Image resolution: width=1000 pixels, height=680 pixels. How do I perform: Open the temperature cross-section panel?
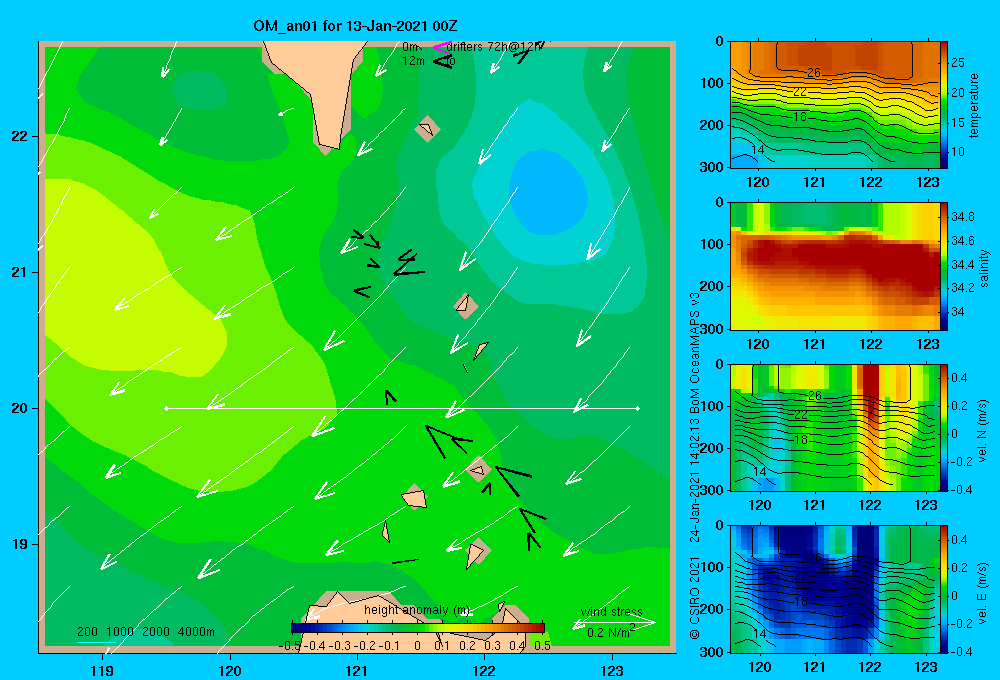tap(835, 105)
